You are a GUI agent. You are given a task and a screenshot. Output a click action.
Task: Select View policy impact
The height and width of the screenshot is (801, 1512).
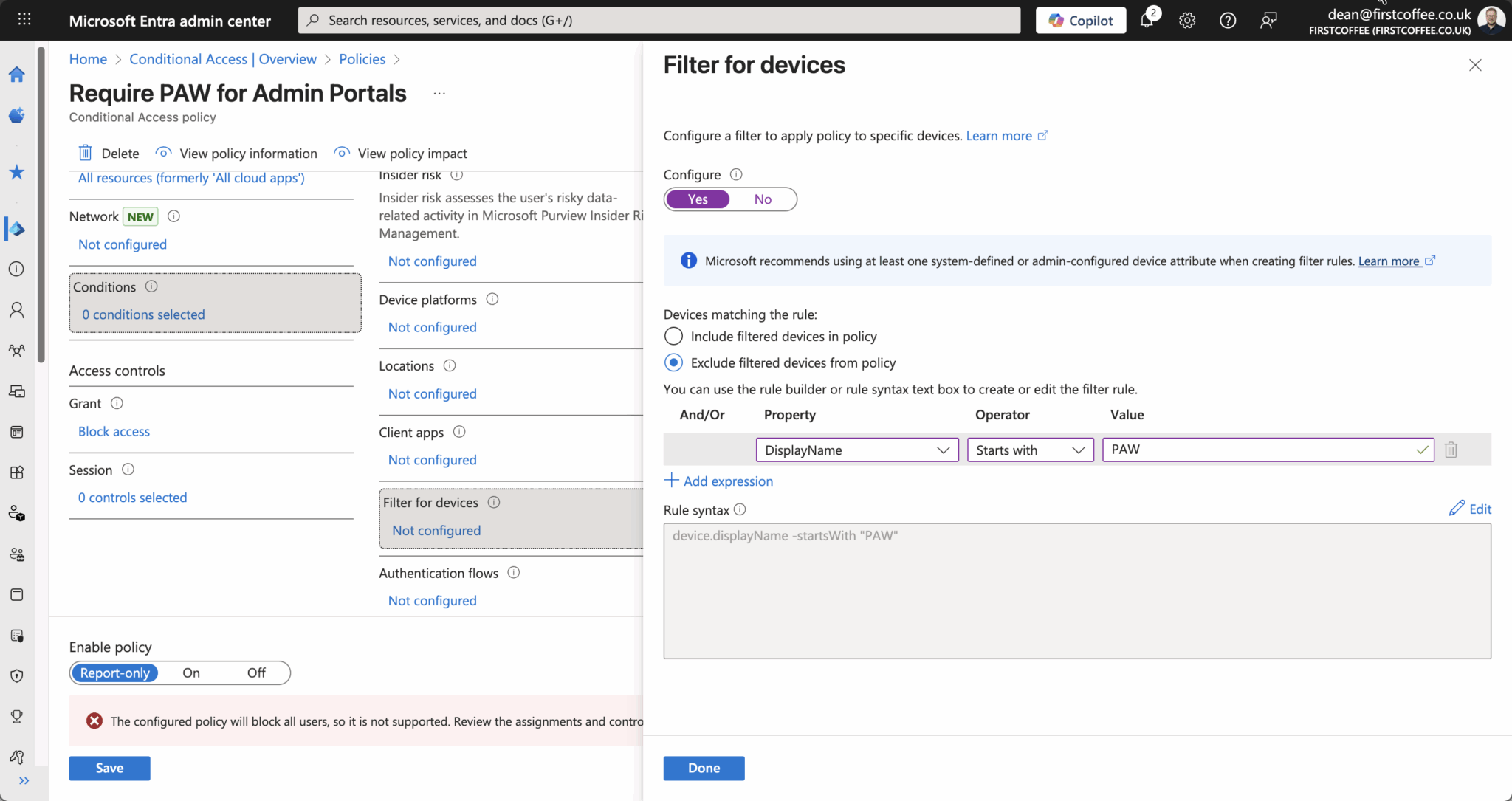[x=411, y=153]
